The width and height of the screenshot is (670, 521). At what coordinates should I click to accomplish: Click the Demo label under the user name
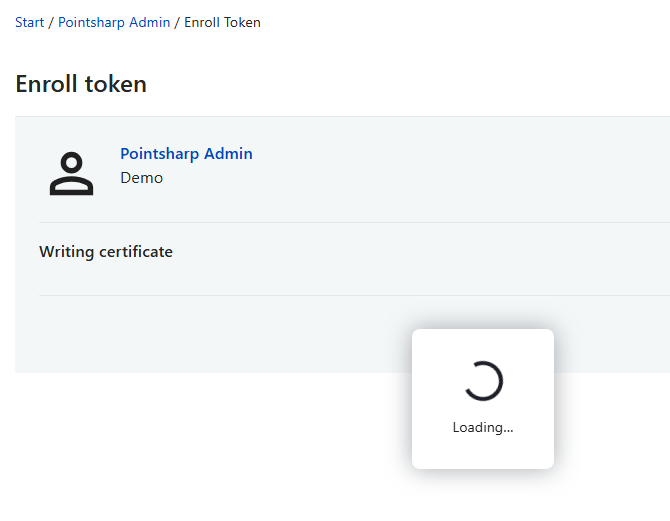[141, 178]
